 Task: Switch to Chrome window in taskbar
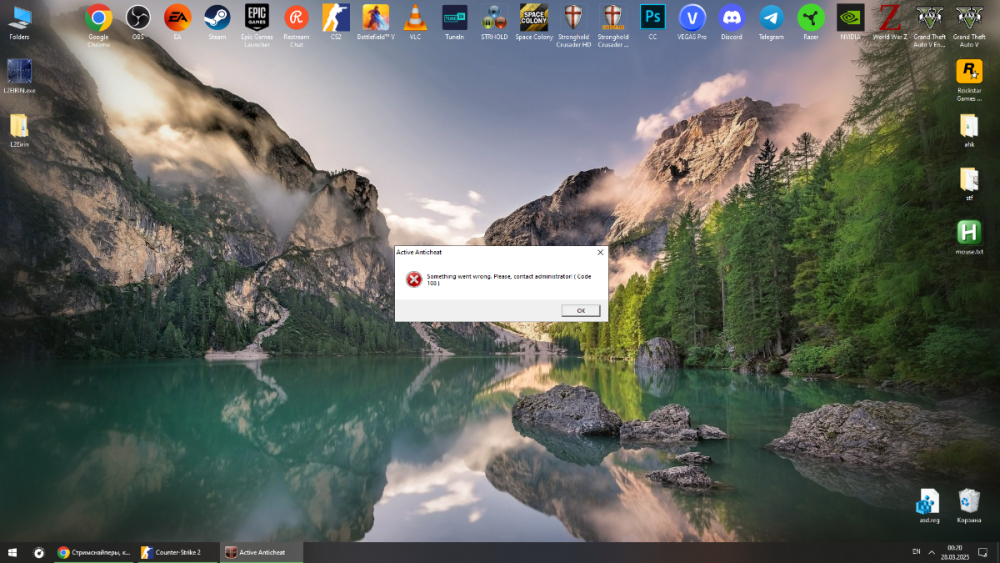(x=94, y=552)
